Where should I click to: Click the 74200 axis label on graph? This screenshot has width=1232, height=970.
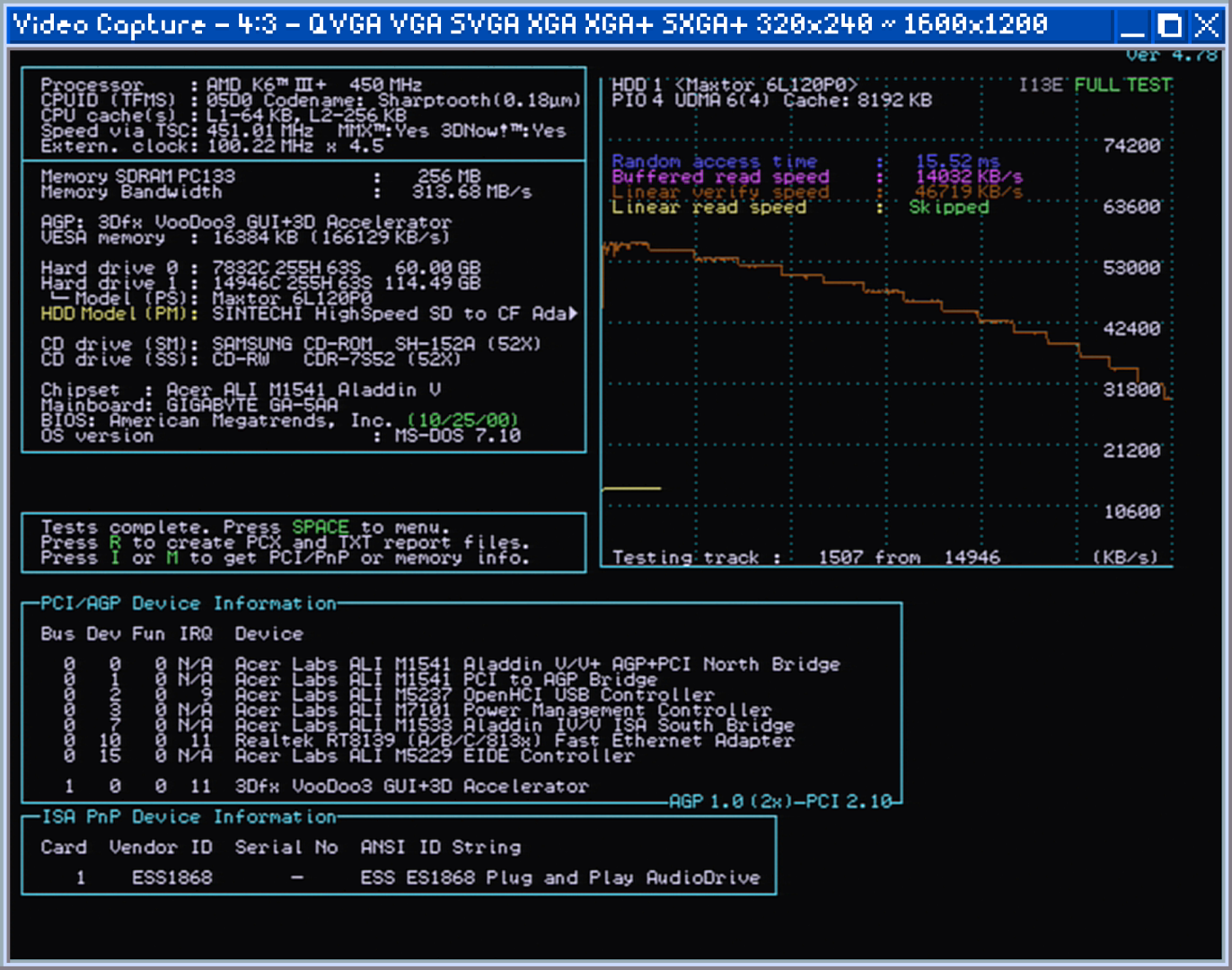click(1131, 145)
